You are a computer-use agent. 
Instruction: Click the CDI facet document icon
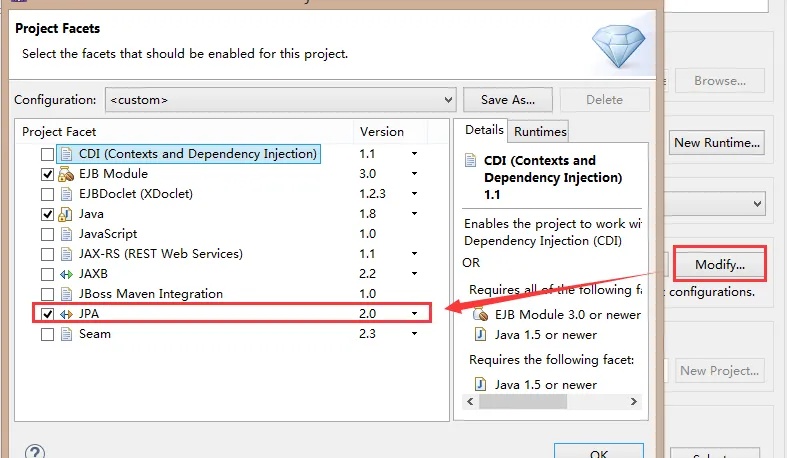(x=66, y=154)
